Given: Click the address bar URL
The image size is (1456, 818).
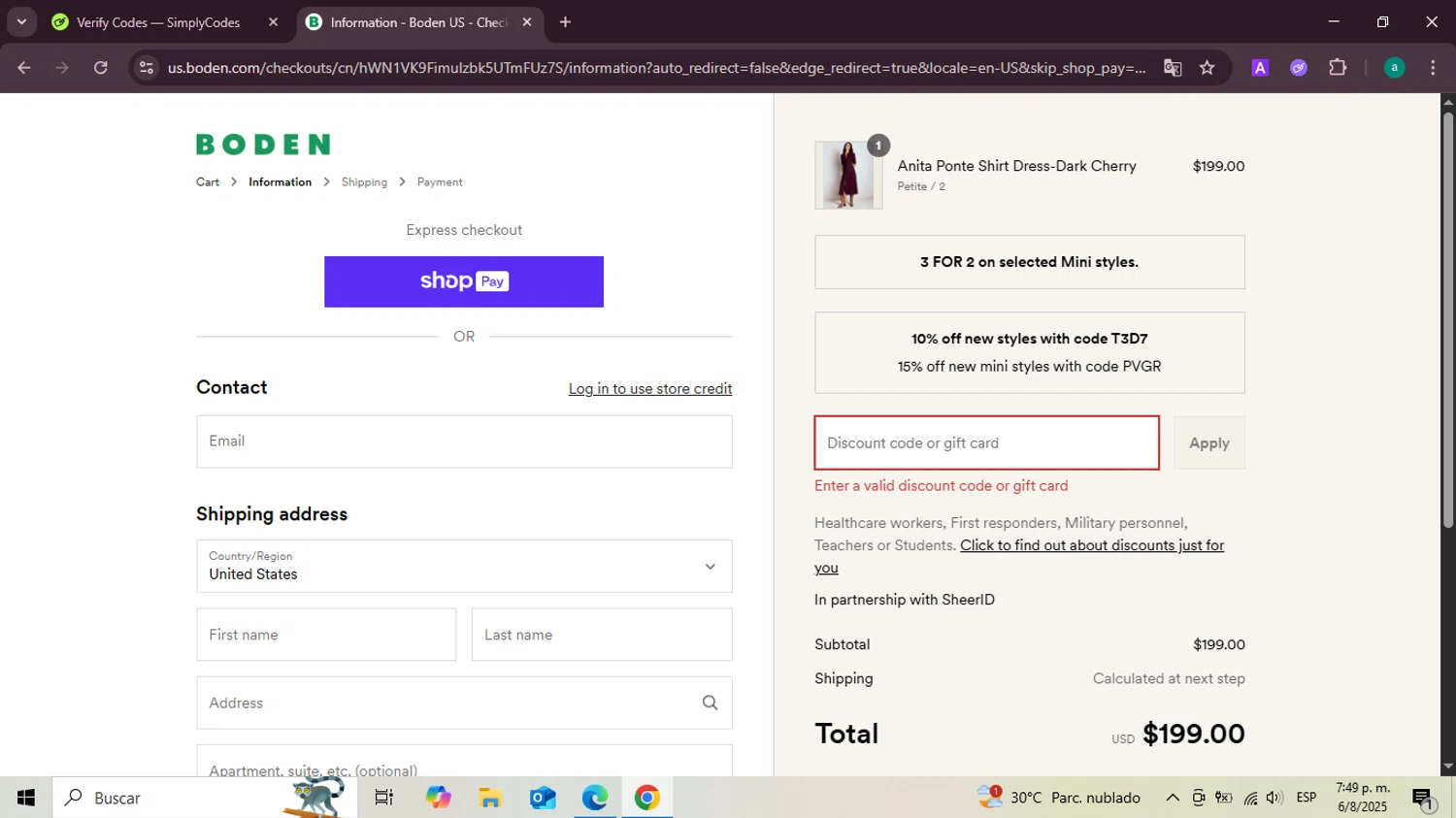Looking at the screenshot, I should click(x=656, y=68).
